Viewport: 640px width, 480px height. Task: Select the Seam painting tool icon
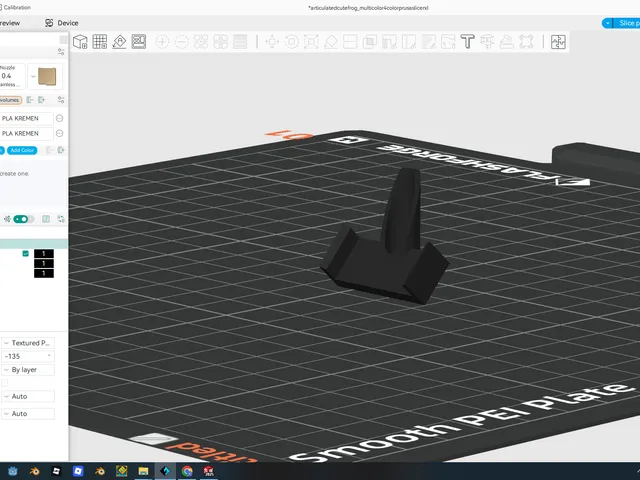click(x=409, y=42)
